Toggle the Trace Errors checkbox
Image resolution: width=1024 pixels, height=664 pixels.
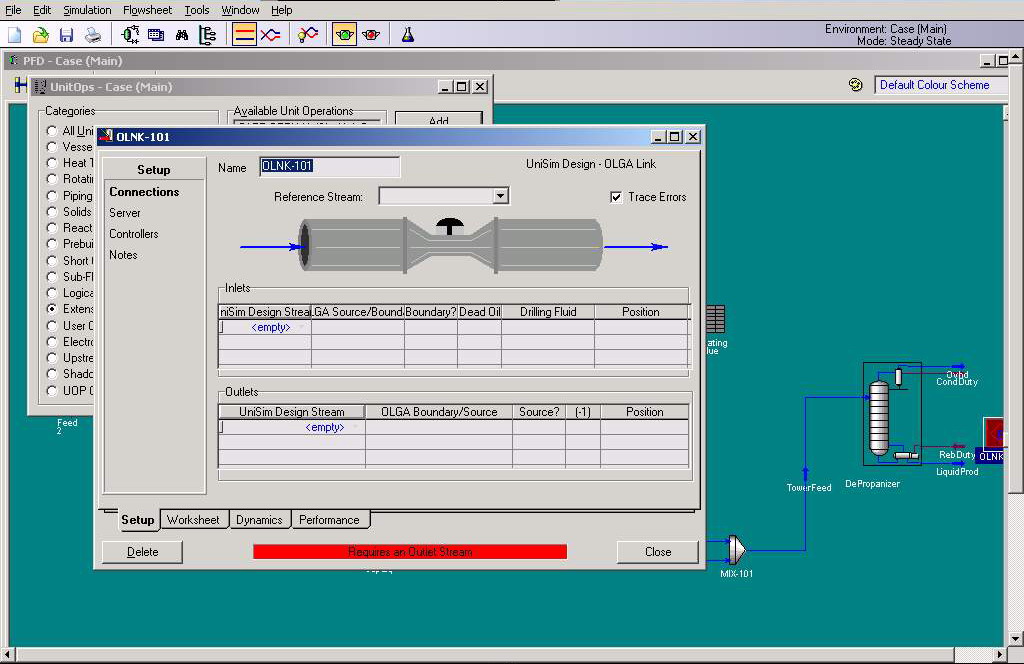[x=616, y=197]
